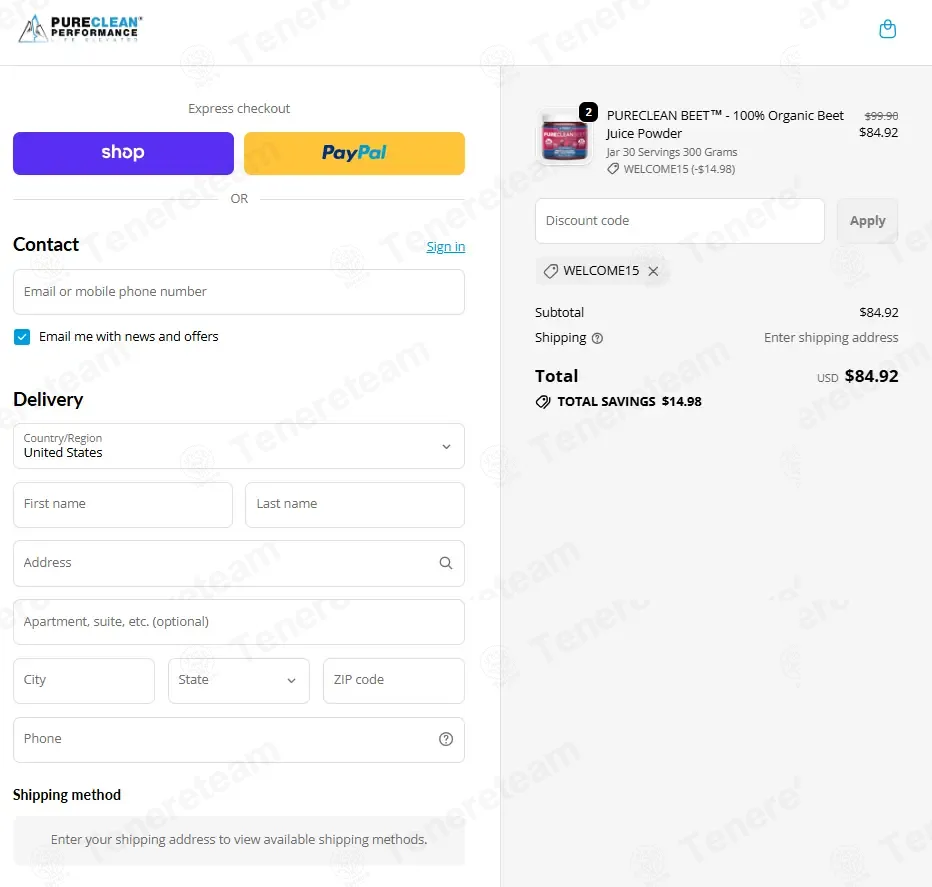
Task: Expand the State dropdown
Action: click(238, 681)
